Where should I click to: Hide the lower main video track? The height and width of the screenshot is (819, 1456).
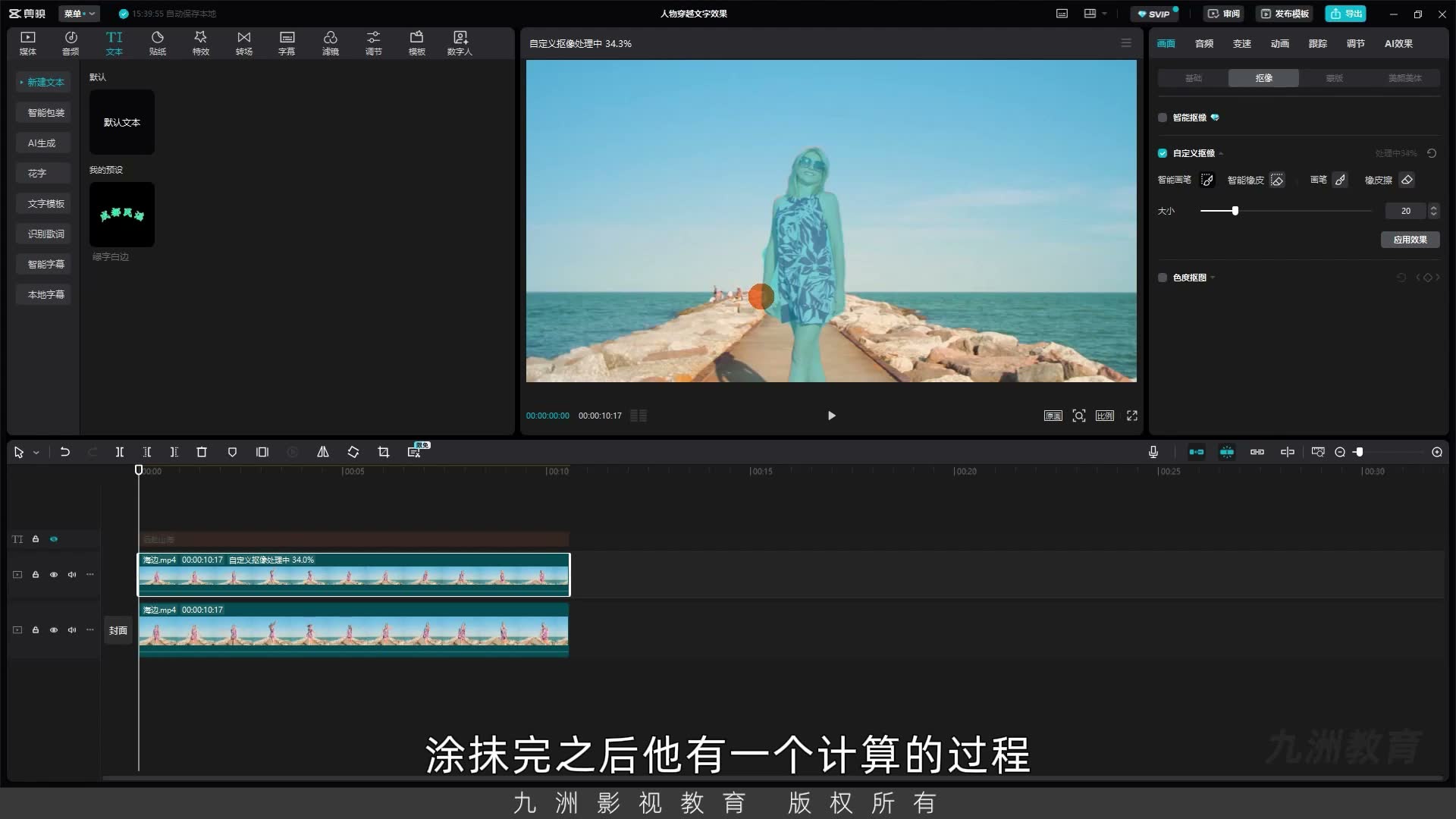54,630
